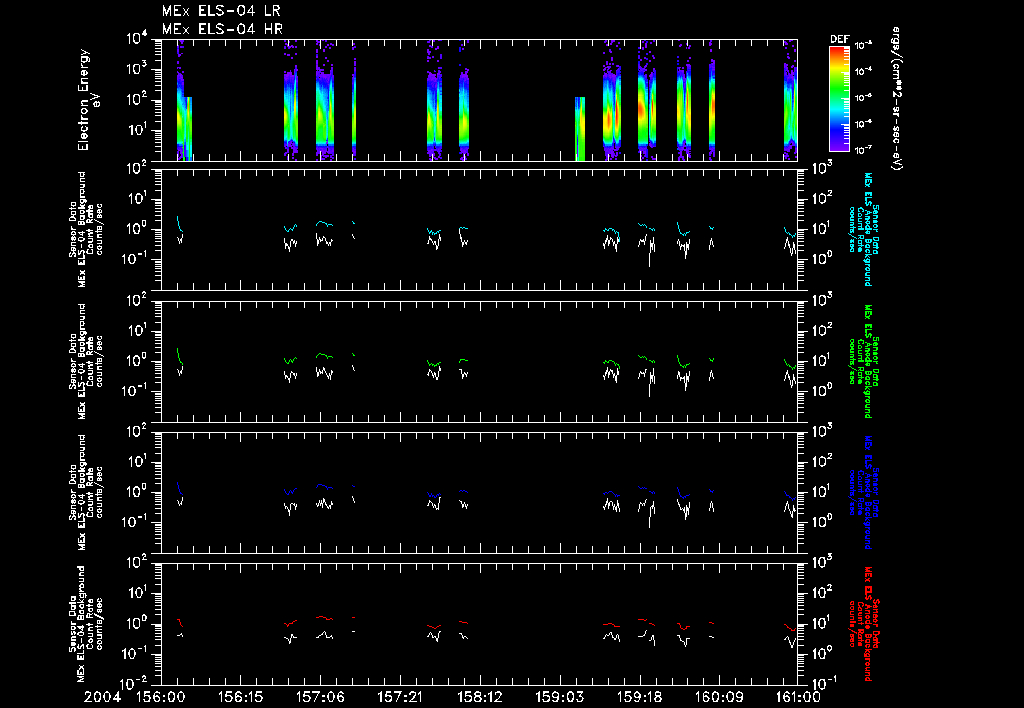The width and height of the screenshot is (1024, 708).
Task: Click the left axis label of the green-trace panel
Action: [x=86, y=361]
